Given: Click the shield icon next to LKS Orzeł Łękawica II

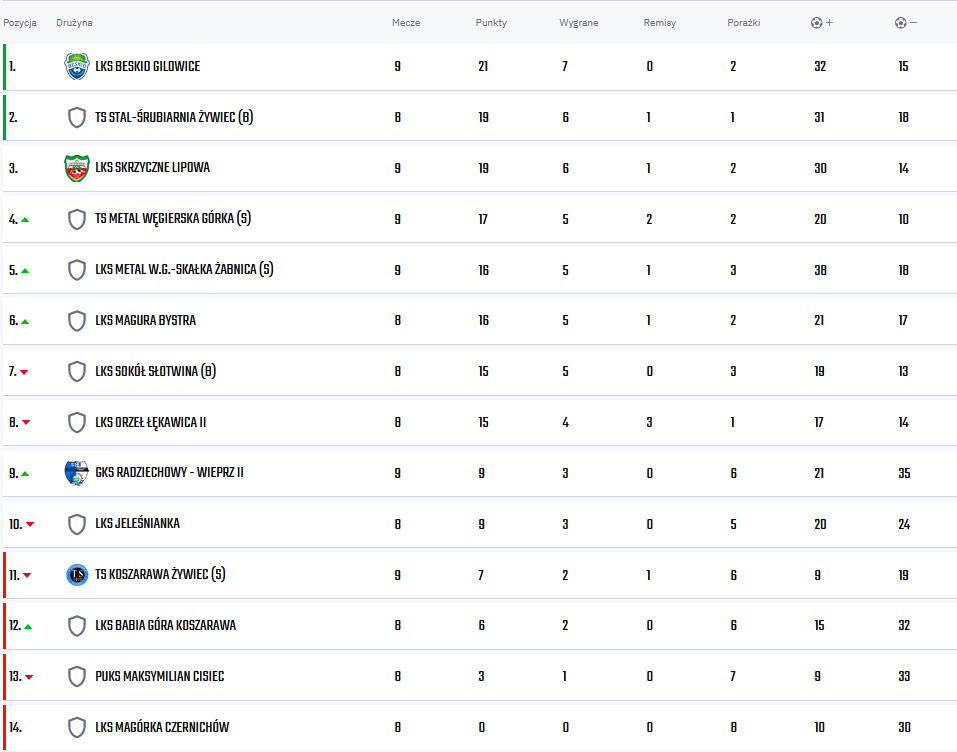Looking at the screenshot, I should (77, 422).
